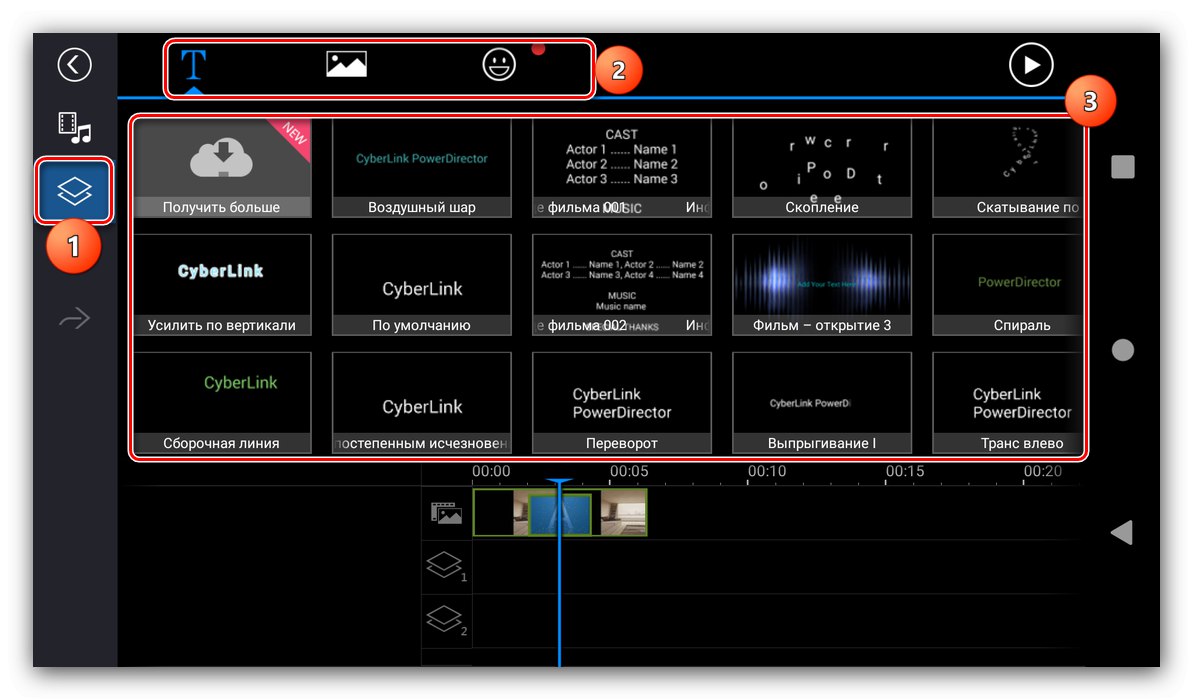Image resolution: width=1193 pixels, height=700 pixels.
Task: Jump to 00:00 on the time ruler
Action: click(492, 471)
